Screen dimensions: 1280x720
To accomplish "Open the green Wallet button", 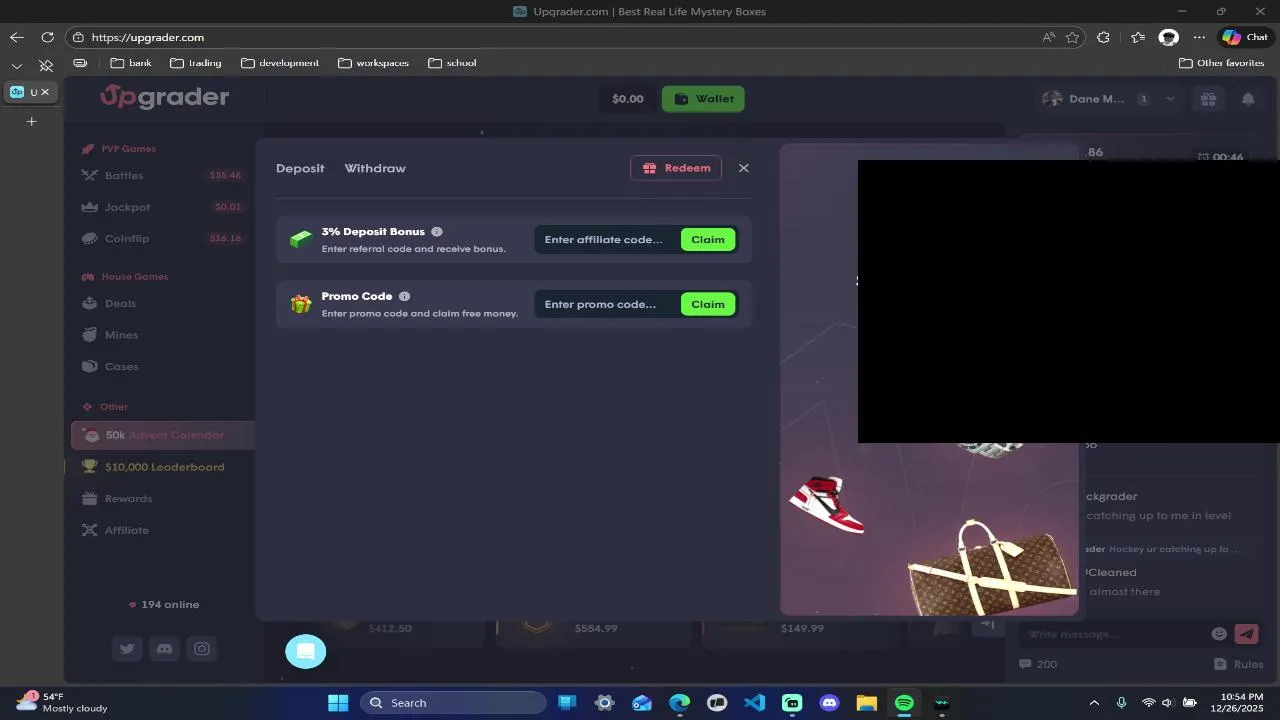I will (x=703, y=99).
